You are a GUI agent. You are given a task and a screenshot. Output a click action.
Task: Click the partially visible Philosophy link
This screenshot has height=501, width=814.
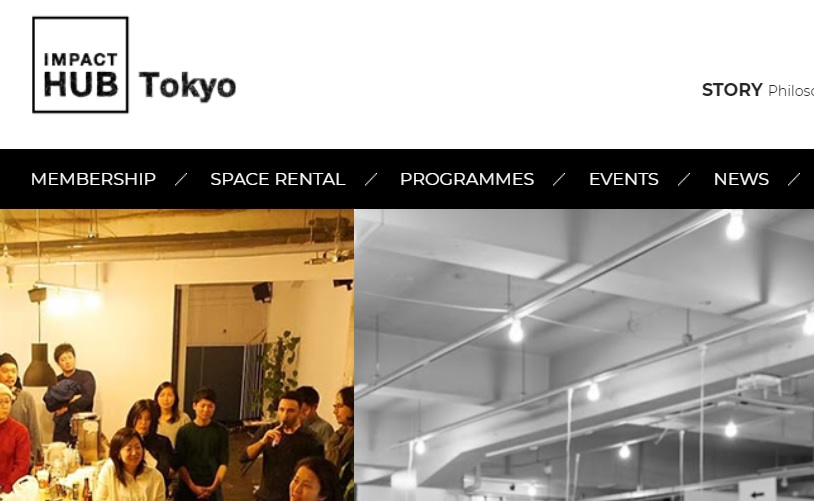click(x=791, y=91)
